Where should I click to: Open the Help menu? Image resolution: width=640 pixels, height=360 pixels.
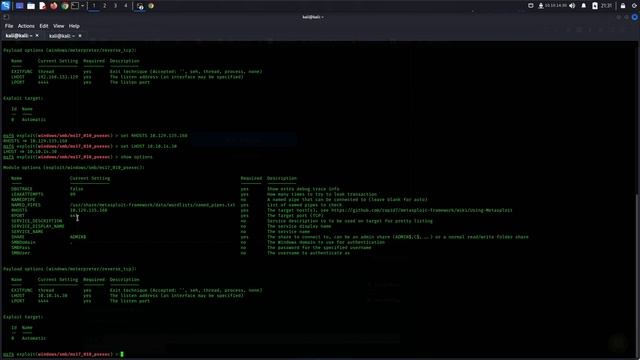74,26
